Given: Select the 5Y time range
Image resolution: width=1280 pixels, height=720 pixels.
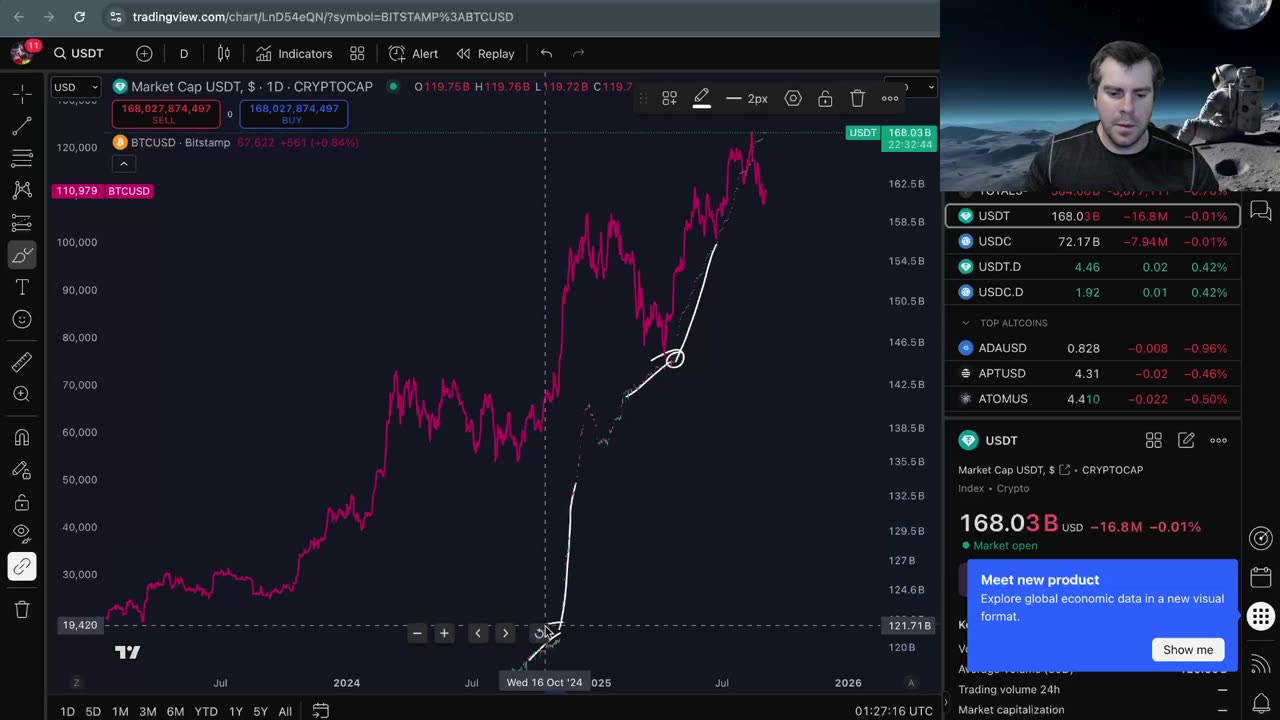Looking at the screenshot, I should [260, 711].
